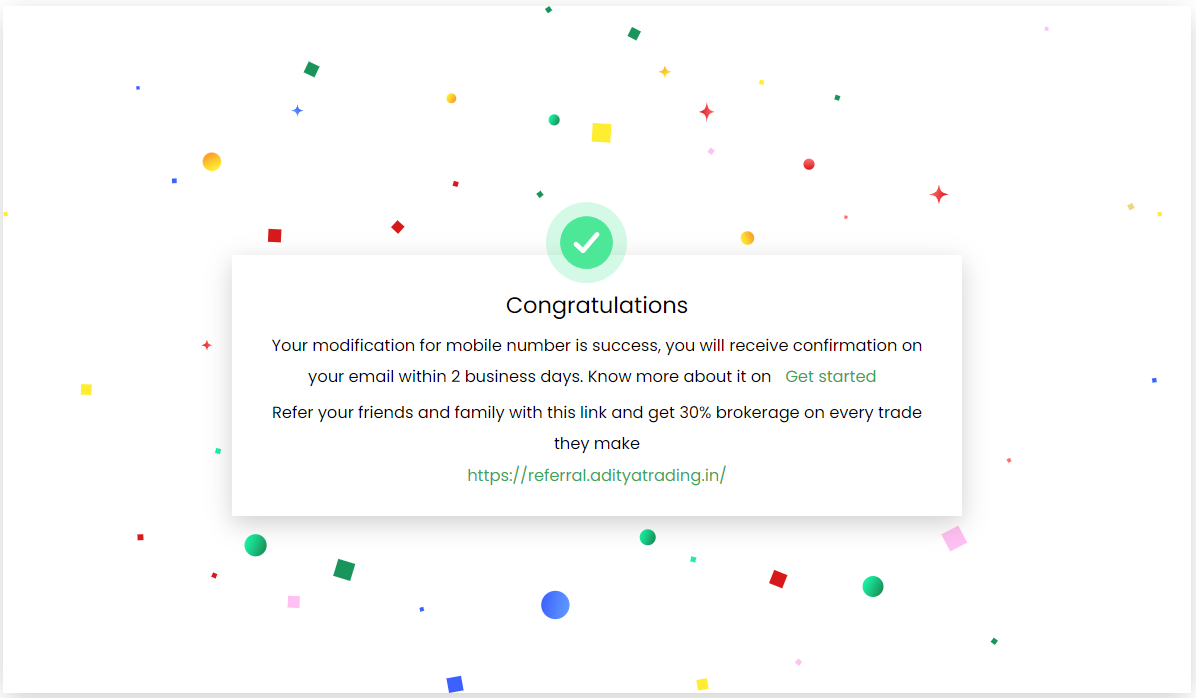This screenshot has width=1196, height=698.
Task: Click the red circle confetti
Action: point(809,164)
